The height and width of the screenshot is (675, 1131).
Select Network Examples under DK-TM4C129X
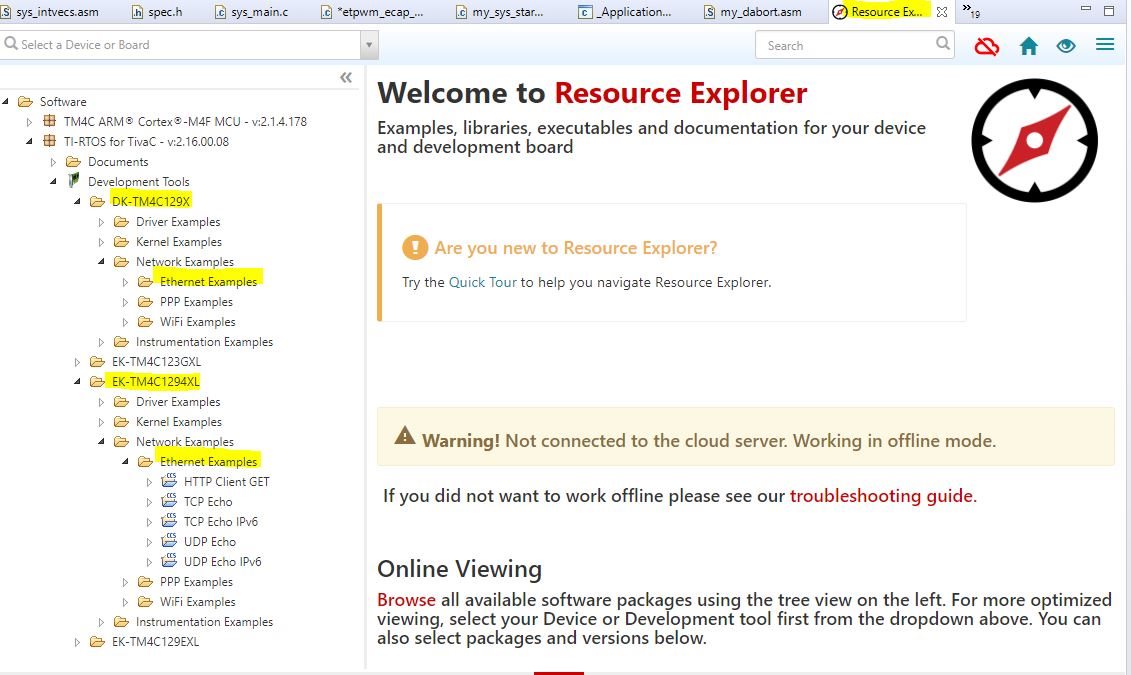(185, 262)
